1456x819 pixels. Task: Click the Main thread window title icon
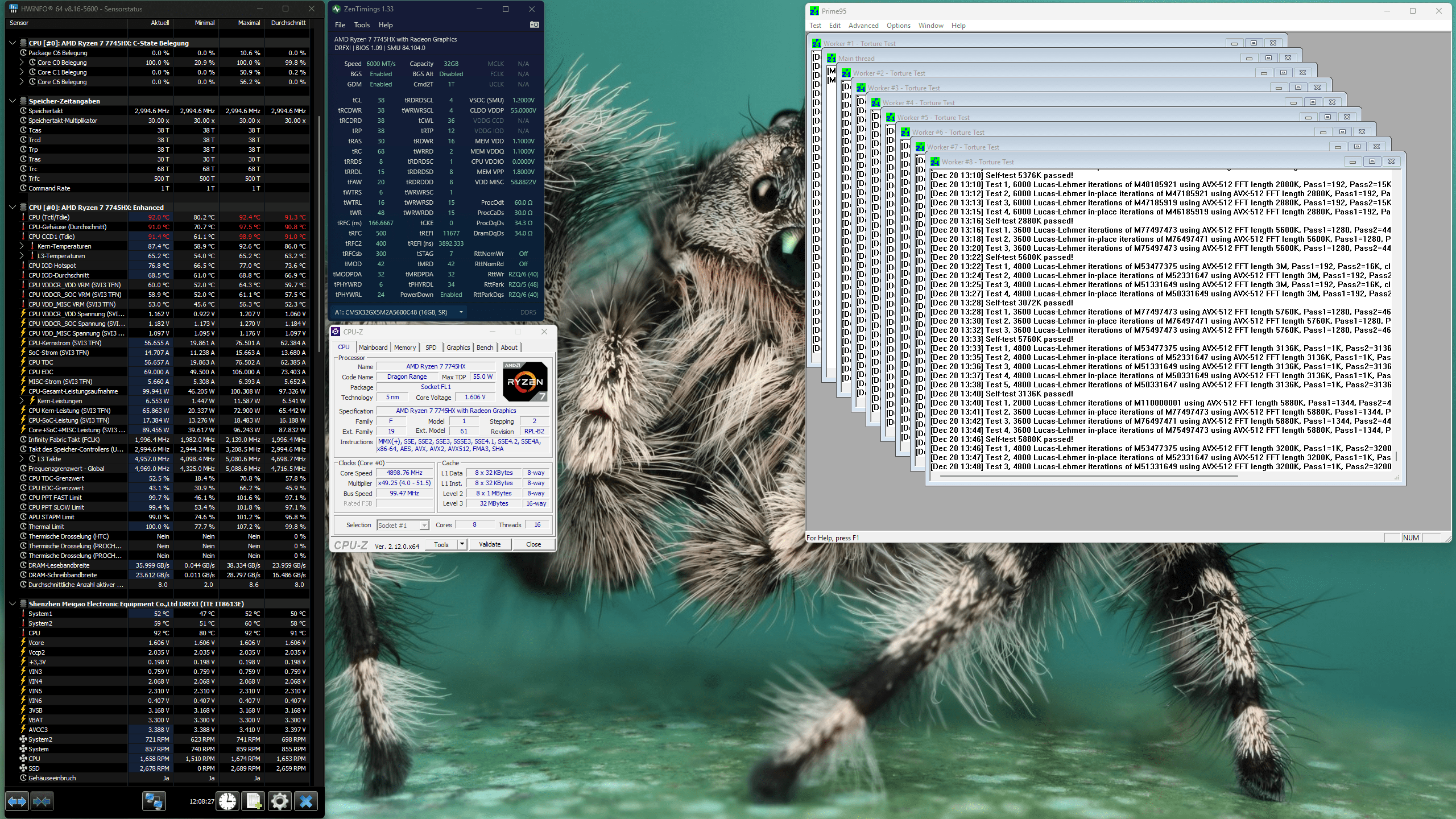tap(832, 59)
